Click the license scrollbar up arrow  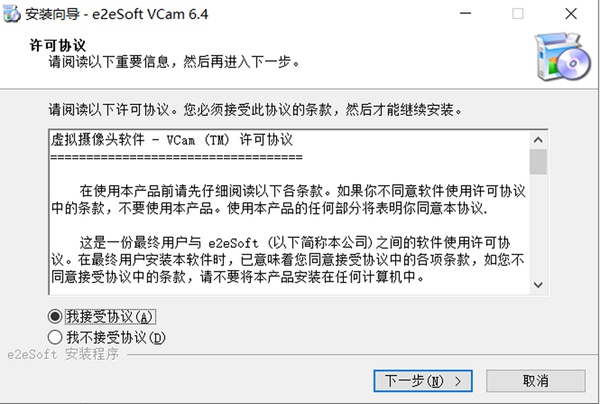(x=538, y=140)
